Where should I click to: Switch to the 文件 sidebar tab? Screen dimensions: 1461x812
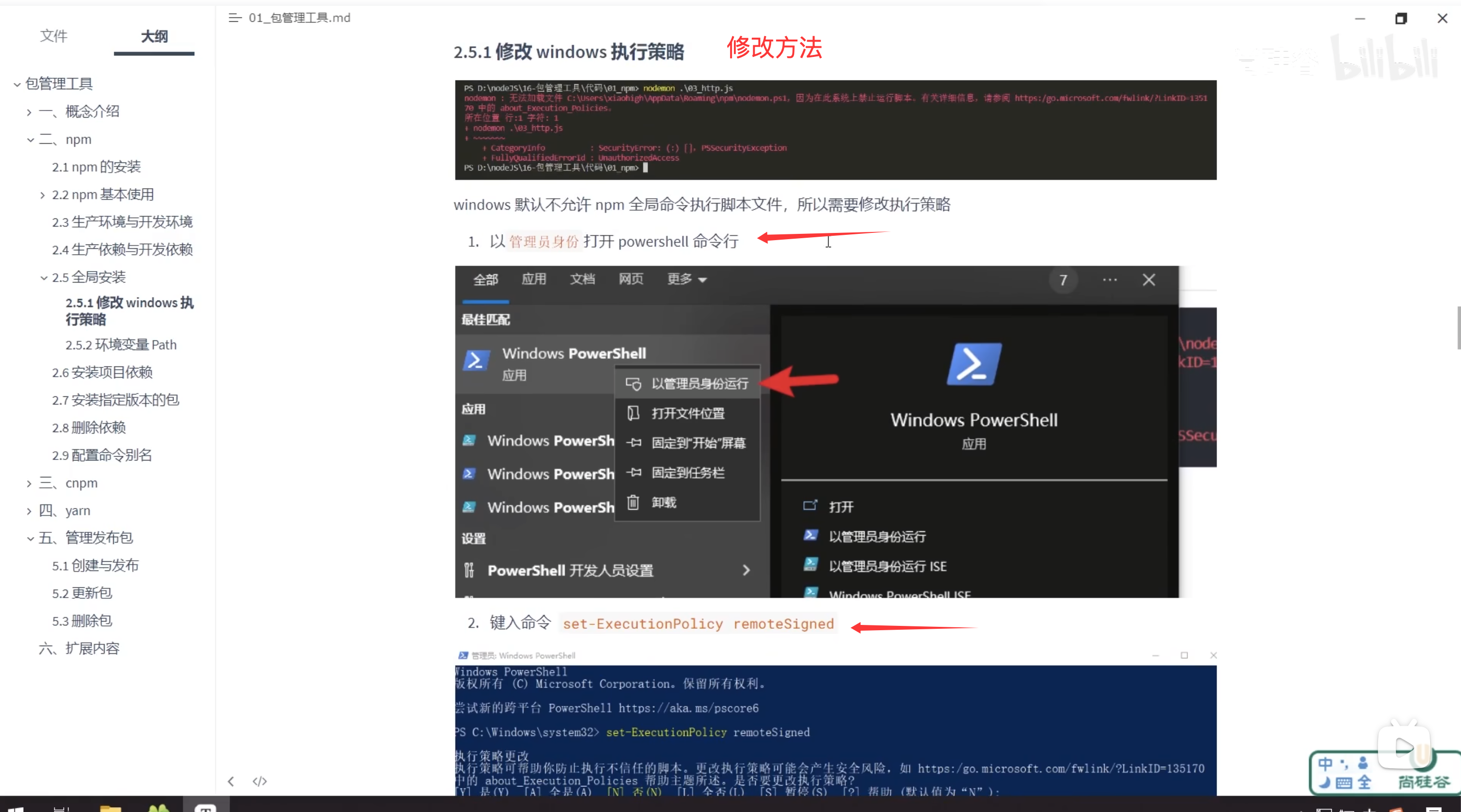54,36
